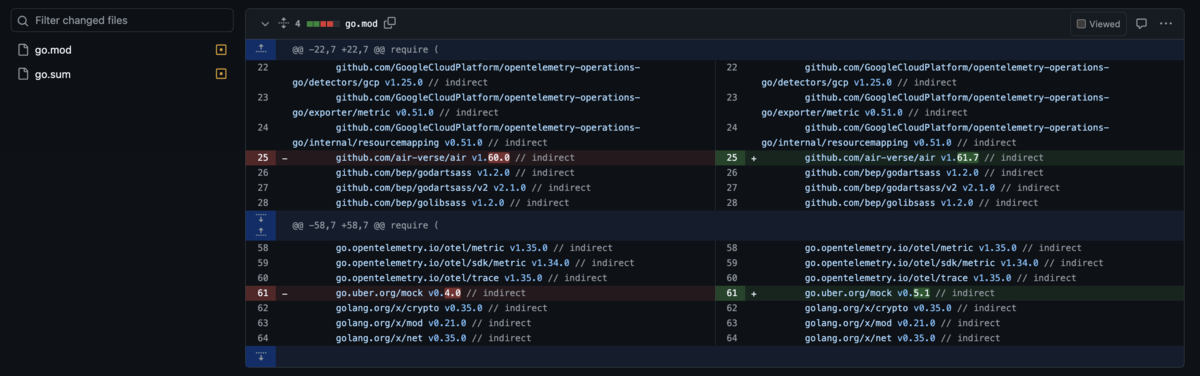Screen dimensions: 1200x376
Task: Open the go.mod file name in the diff header
Action: click(362, 23)
